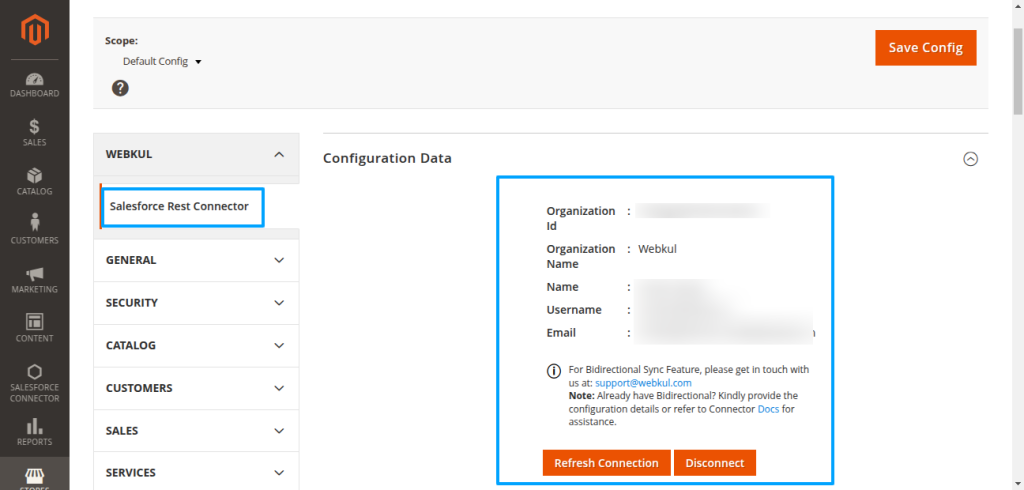1024x490 pixels.
Task: Collapse the Configuration Data panel
Action: click(971, 159)
